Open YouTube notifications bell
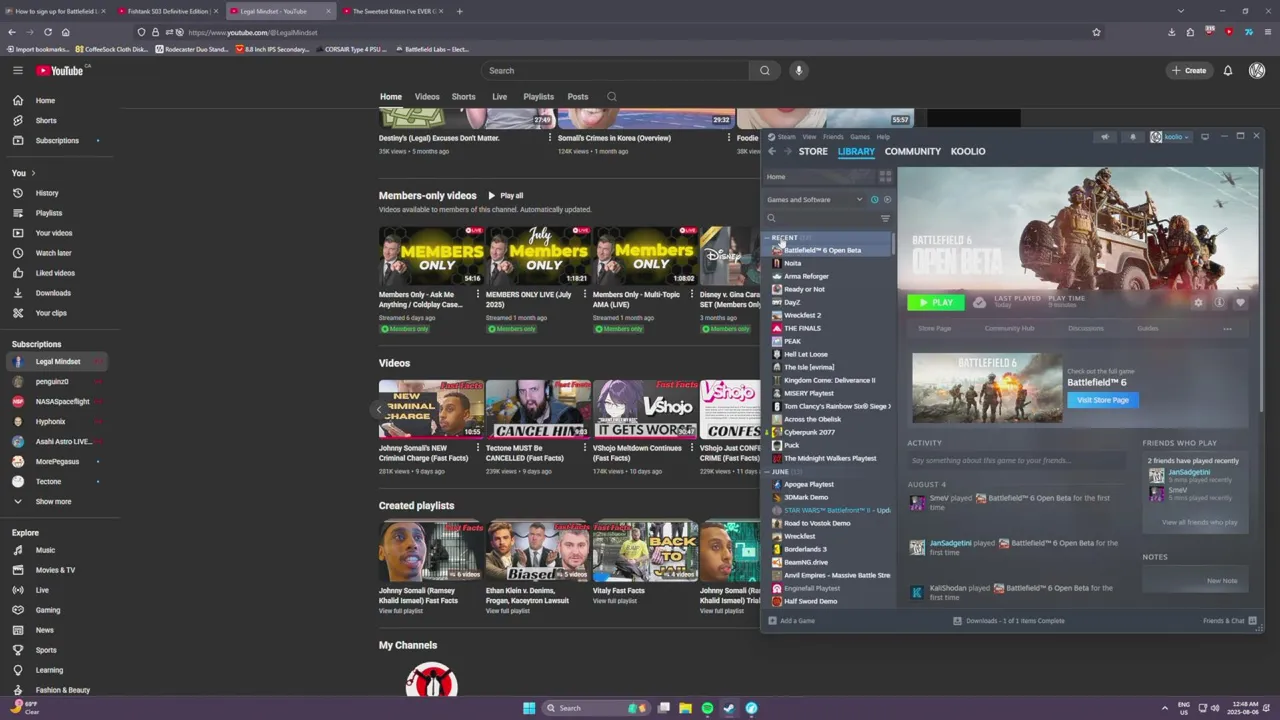This screenshot has height=720, width=1280. [1228, 70]
